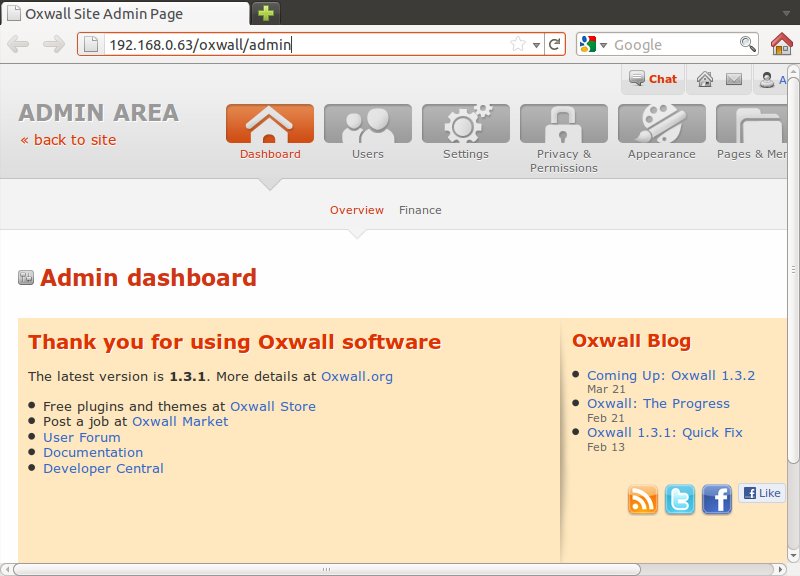Click the vertical scrollbar thumb
This screenshot has width=800, height=576.
[793, 268]
